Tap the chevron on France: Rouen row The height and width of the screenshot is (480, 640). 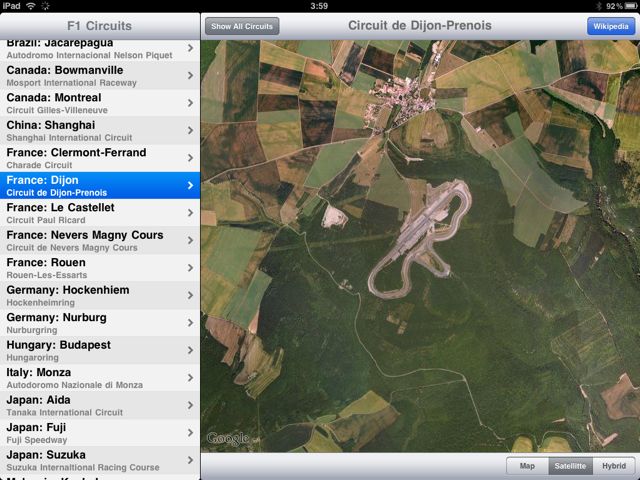click(190, 268)
